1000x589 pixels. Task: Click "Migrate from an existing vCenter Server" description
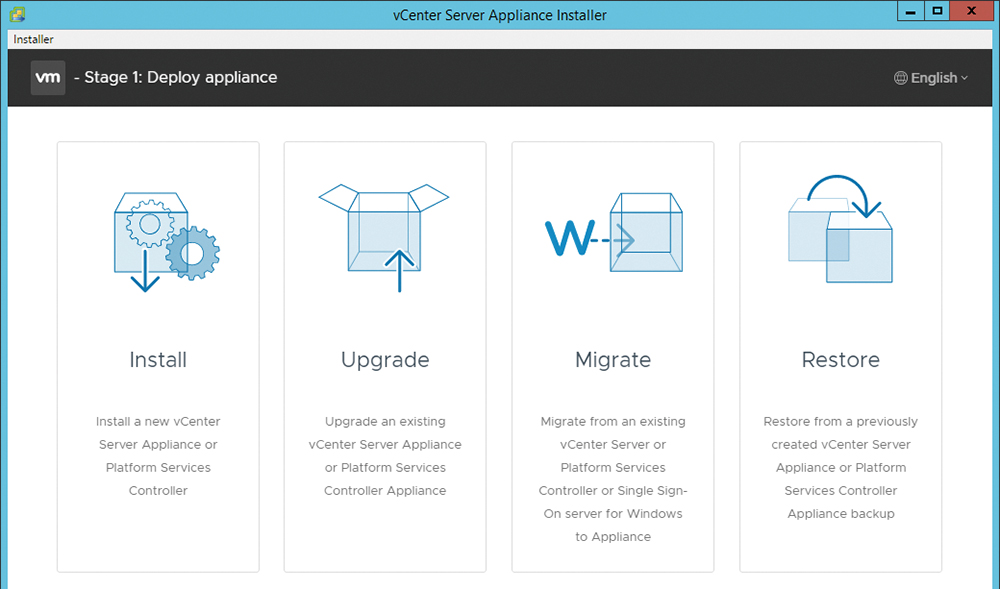coord(613,479)
